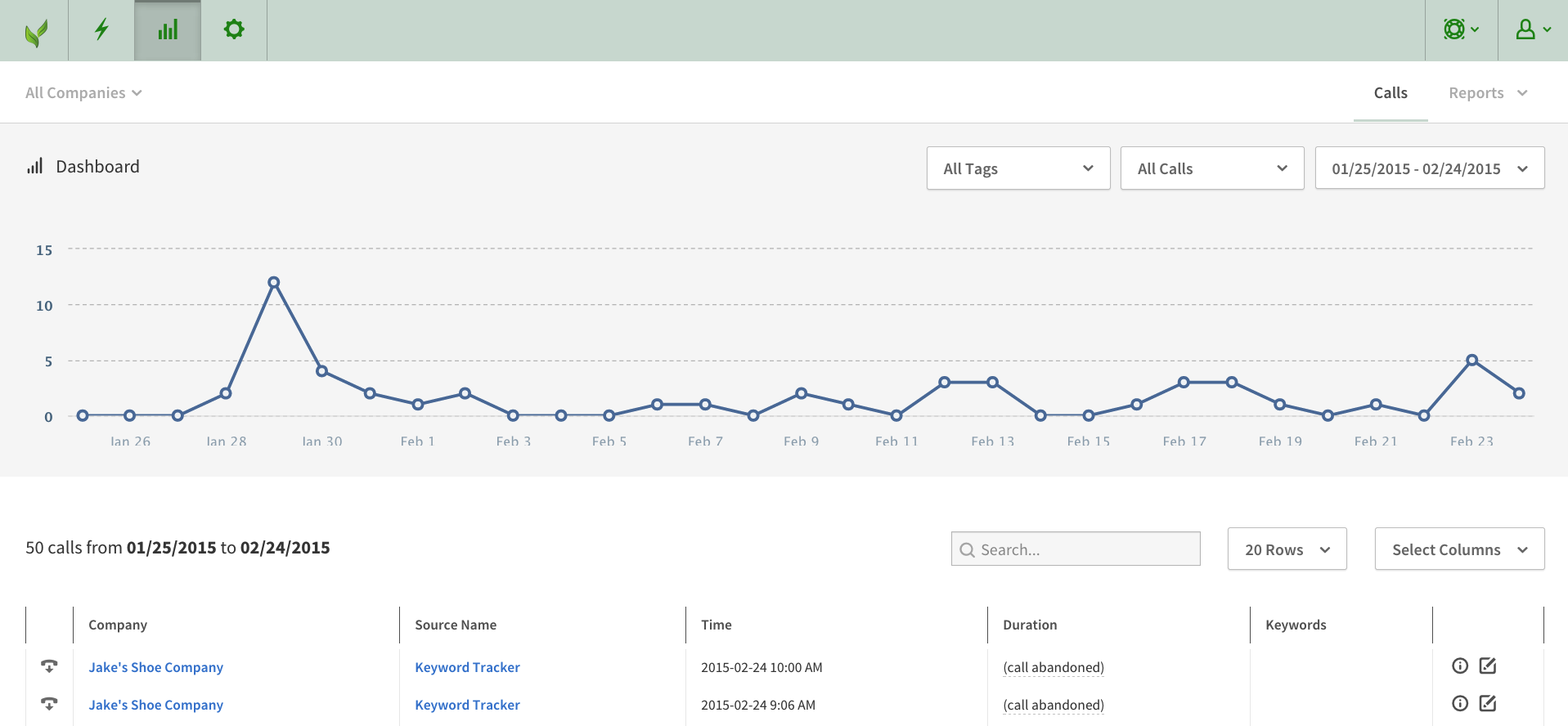Expand the All Companies dropdown
Screen dimensions: 1568x726
(83, 93)
